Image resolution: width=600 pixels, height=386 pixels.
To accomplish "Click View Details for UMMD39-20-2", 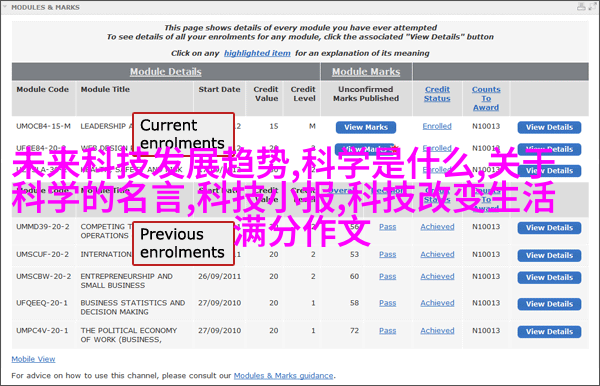I will point(549,228).
